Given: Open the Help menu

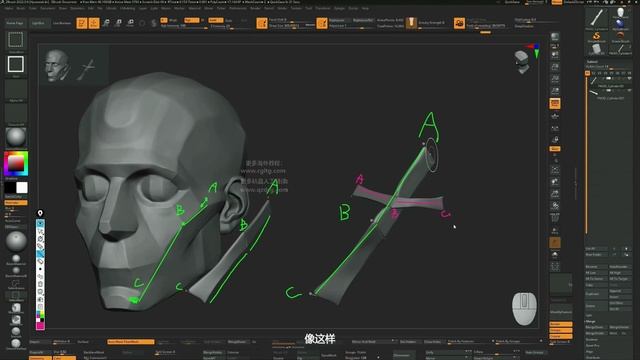Looking at the screenshot, I should [365, 8].
